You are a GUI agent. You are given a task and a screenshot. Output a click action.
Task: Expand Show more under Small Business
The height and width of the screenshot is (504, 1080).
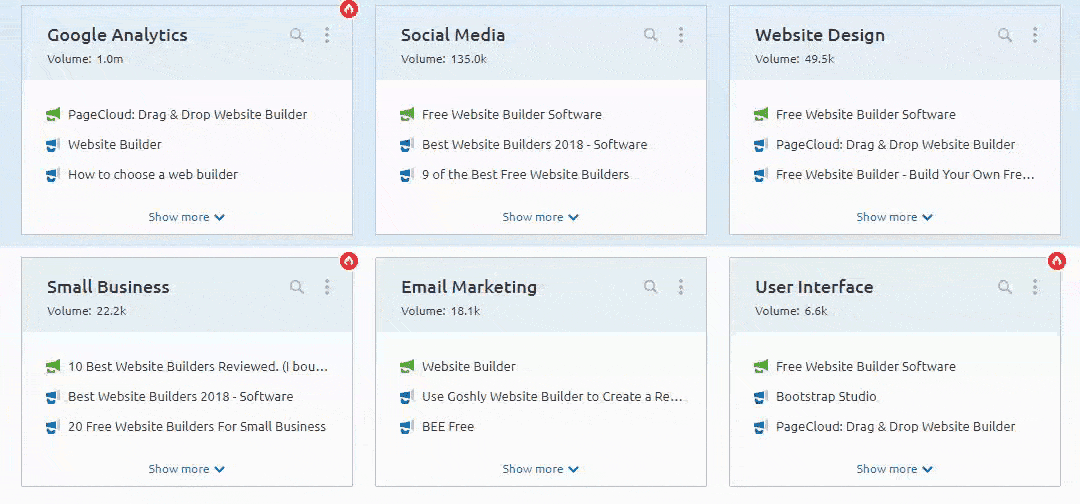186,469
